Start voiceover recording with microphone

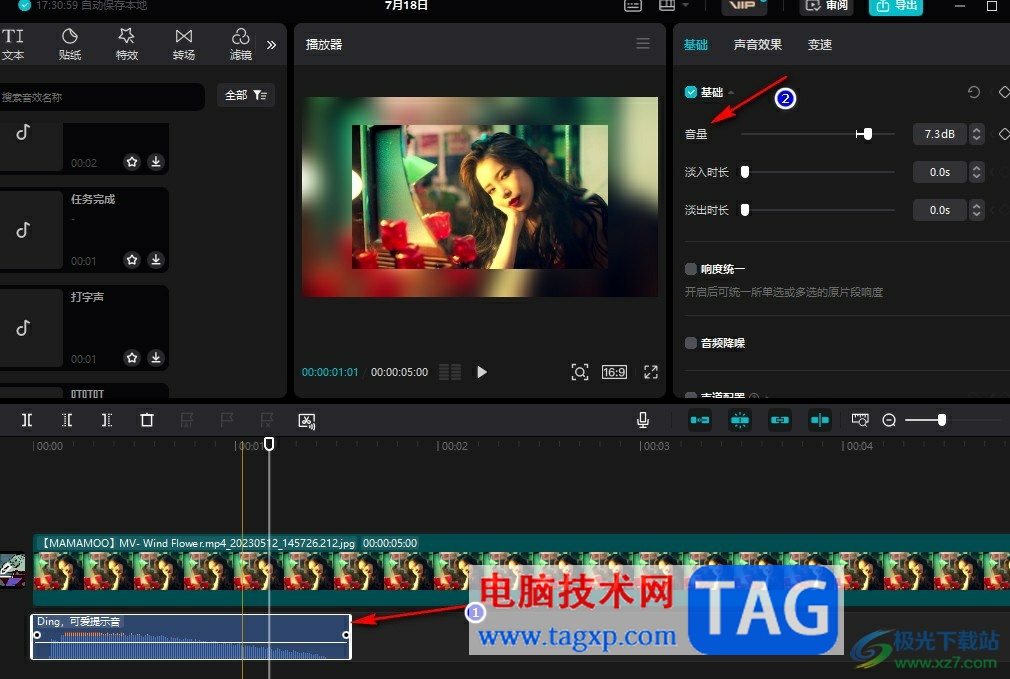(642, 420)
